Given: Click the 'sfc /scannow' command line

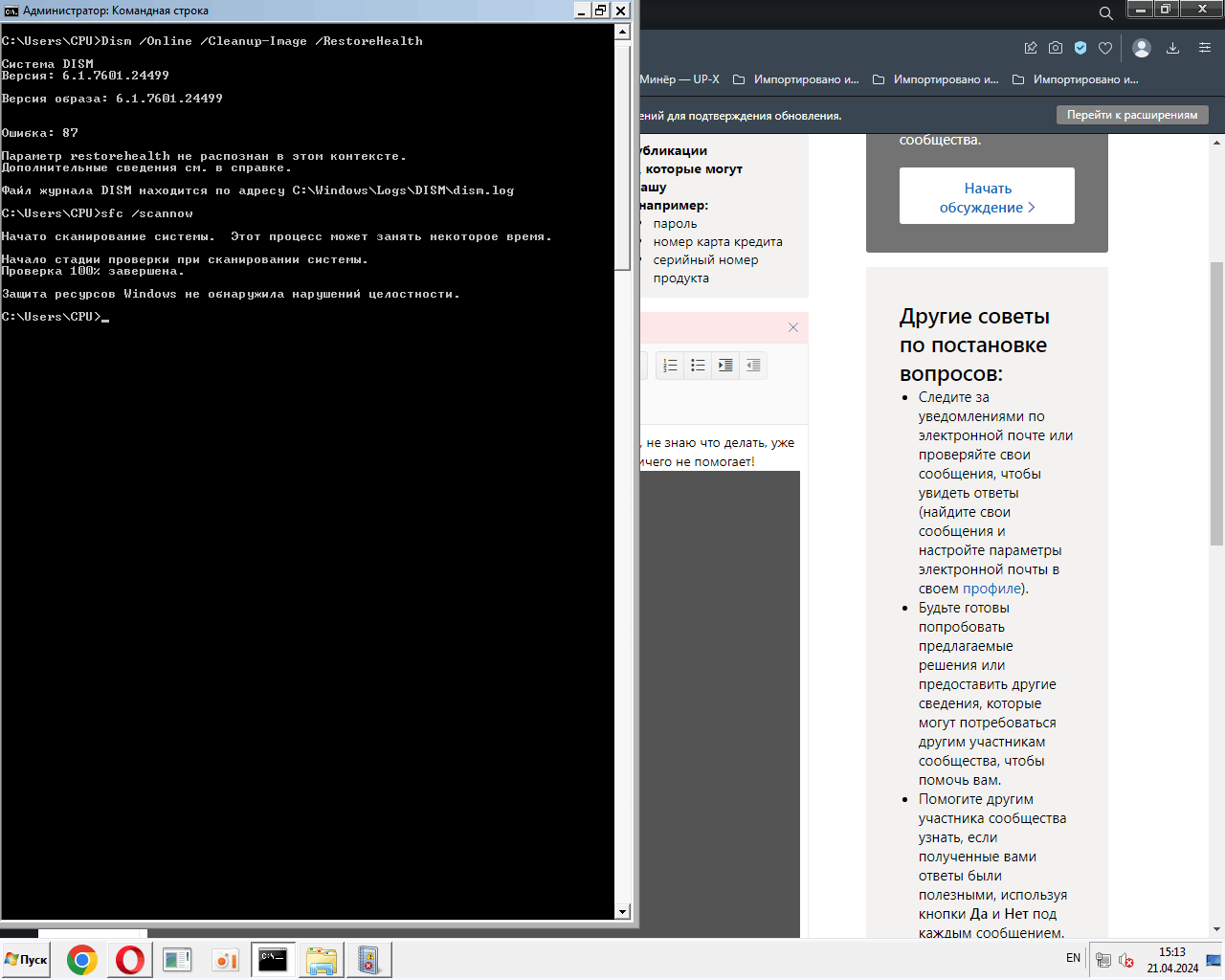Looking at the screenshot, I should [98, 213].
